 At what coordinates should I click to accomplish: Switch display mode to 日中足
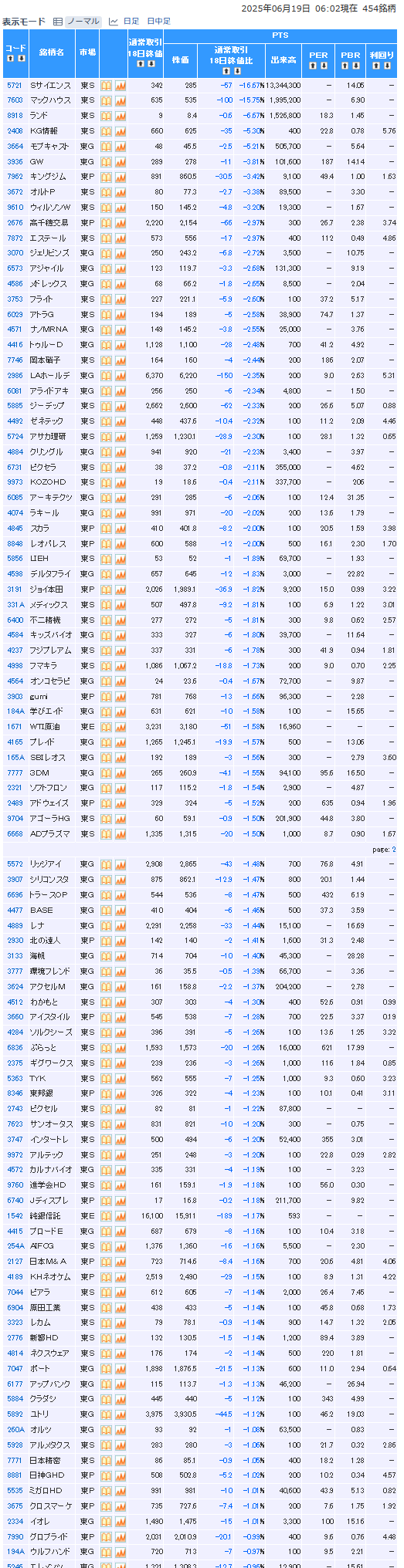(x=158, y=22)
